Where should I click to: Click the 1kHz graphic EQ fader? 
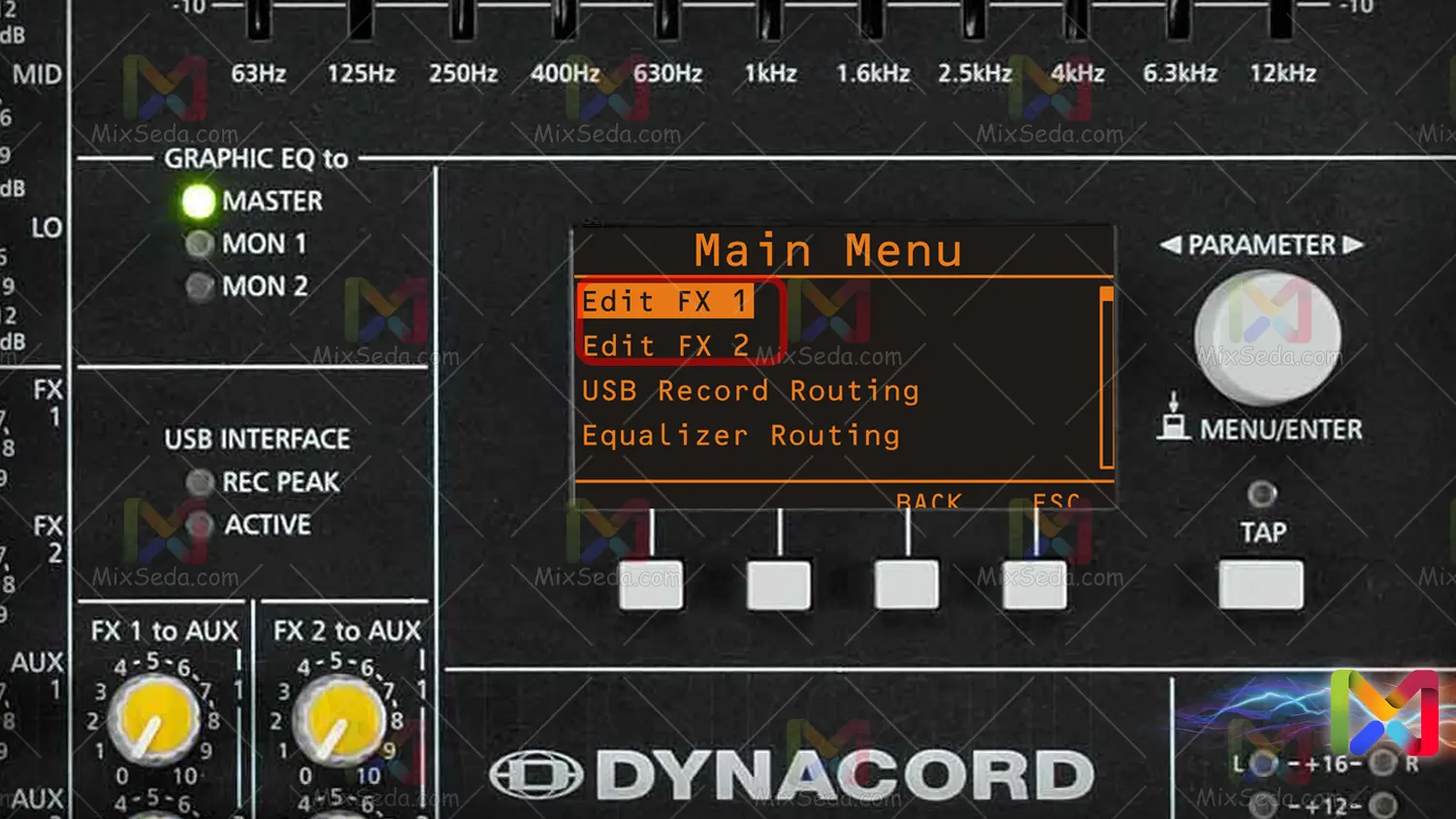tap(769, 19)
